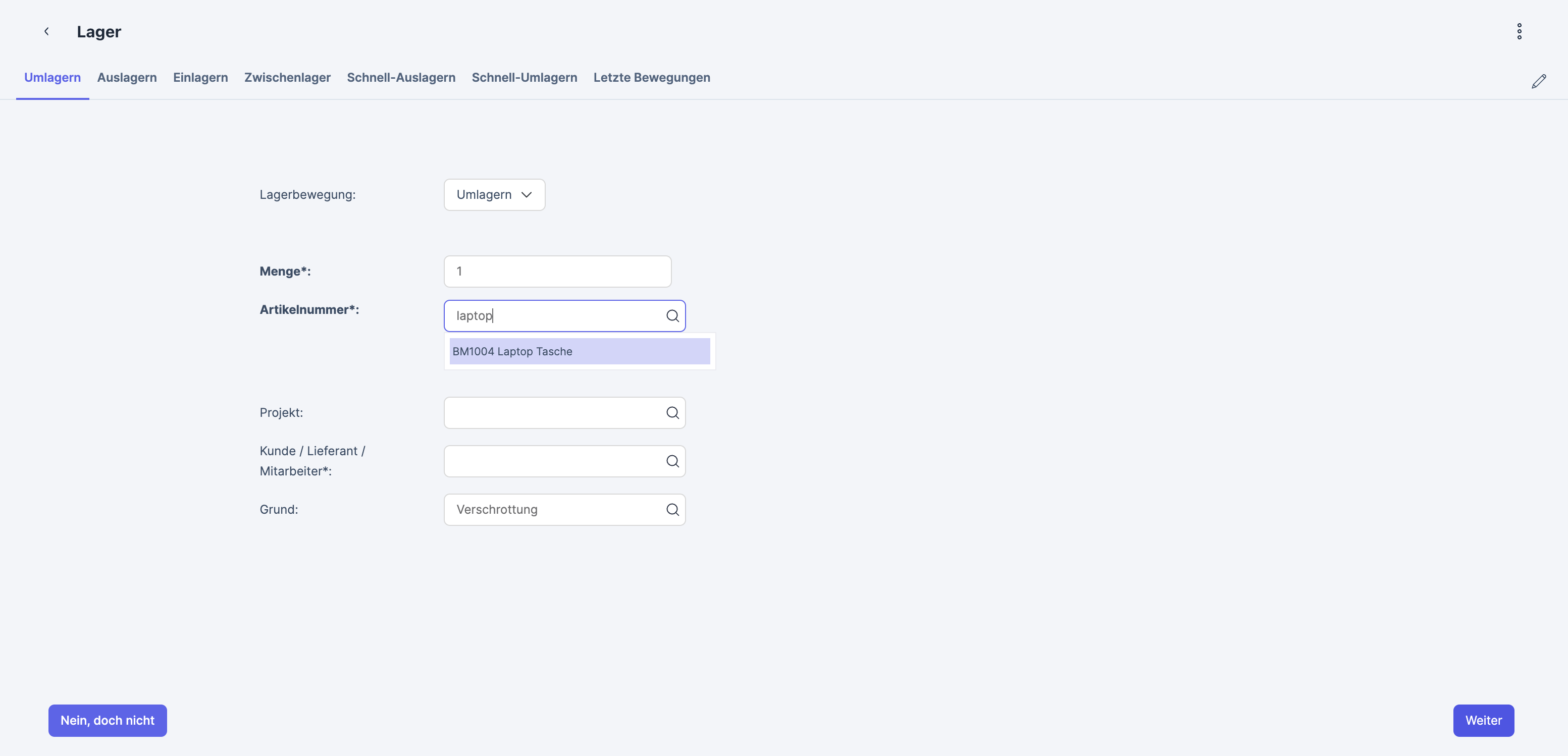Open the Schnell-Auslagern tab
The image size is (1568, 756).
pos(400,77)
